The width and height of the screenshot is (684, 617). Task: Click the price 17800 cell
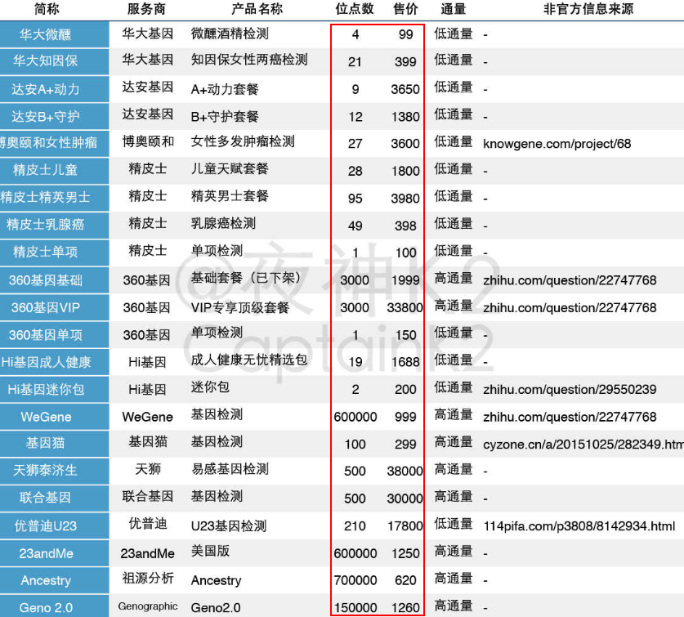tap(405, 526)
